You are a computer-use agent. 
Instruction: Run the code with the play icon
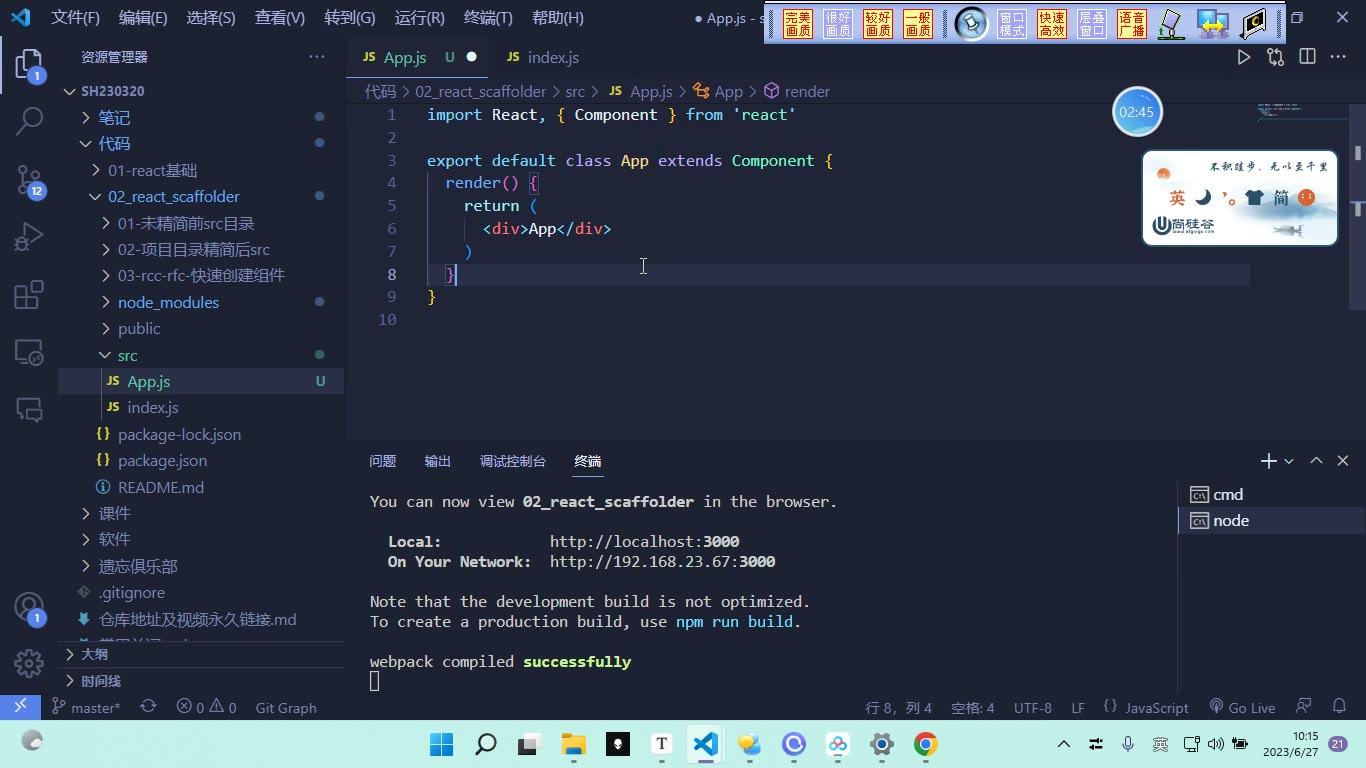click(1244, 57)
